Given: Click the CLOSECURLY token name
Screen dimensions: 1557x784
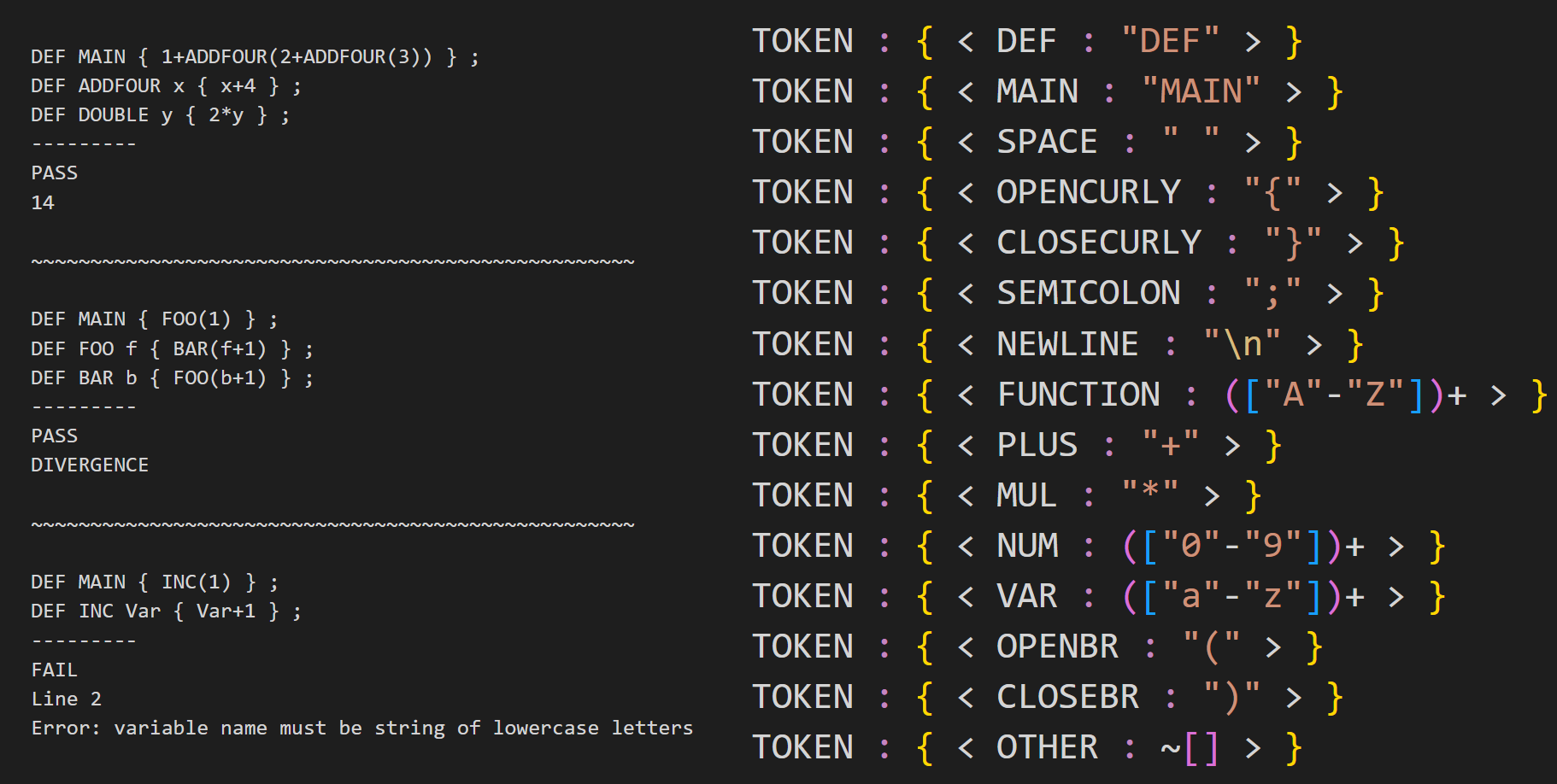Looking at the screenshot, I should point(1099,243).
